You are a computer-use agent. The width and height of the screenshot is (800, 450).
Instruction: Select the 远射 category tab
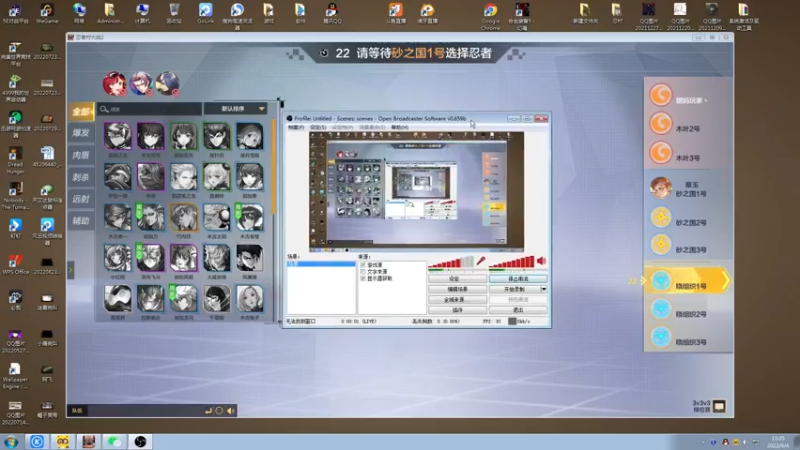tap(81, 199)
